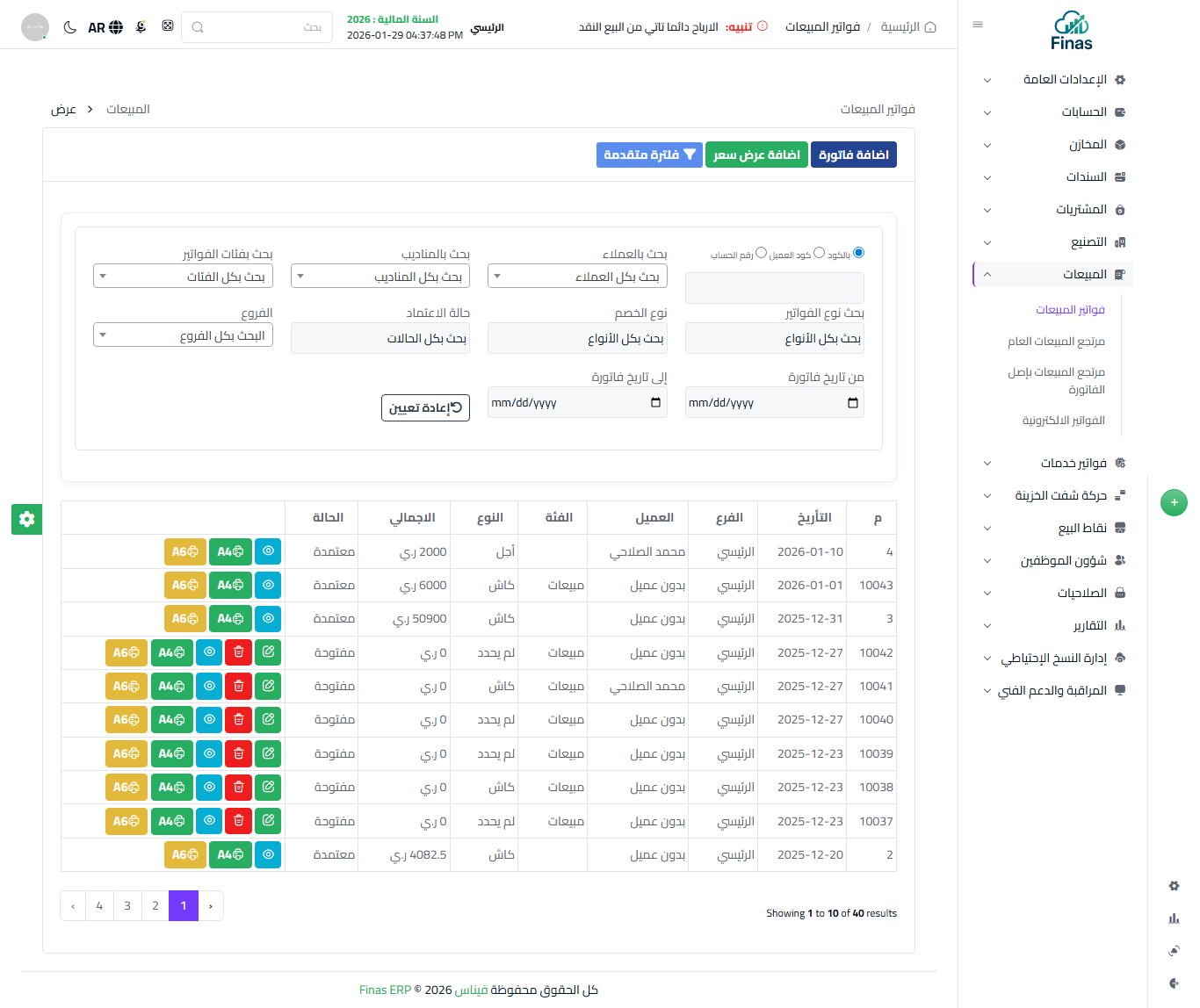Click the green settings gear tab
The image size is (1200, 1008).
tap(26, 519)
